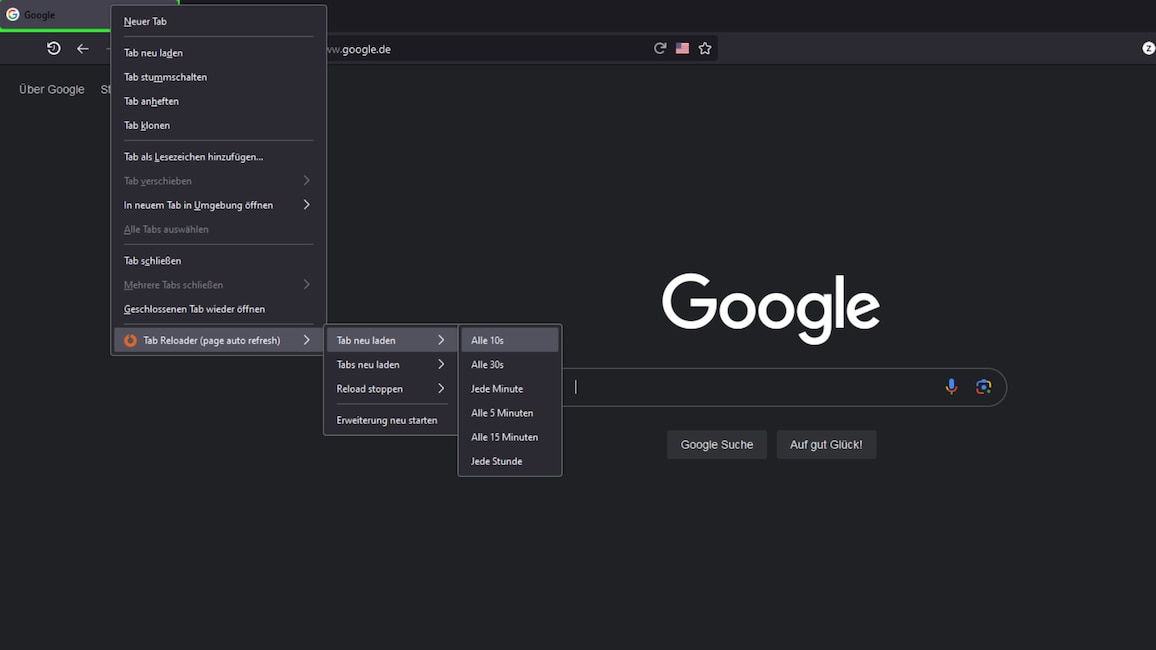
Task: Expand the Tabs neu laden submenu chevron
Action: pyautogui.click(x=441, y=365)
